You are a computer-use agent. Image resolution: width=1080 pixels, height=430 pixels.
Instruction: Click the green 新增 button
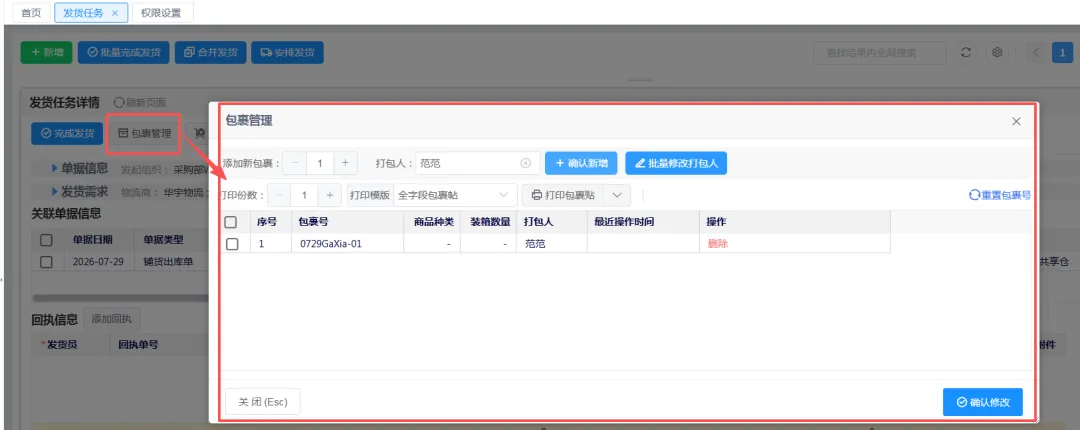click(x=47, y=52)
